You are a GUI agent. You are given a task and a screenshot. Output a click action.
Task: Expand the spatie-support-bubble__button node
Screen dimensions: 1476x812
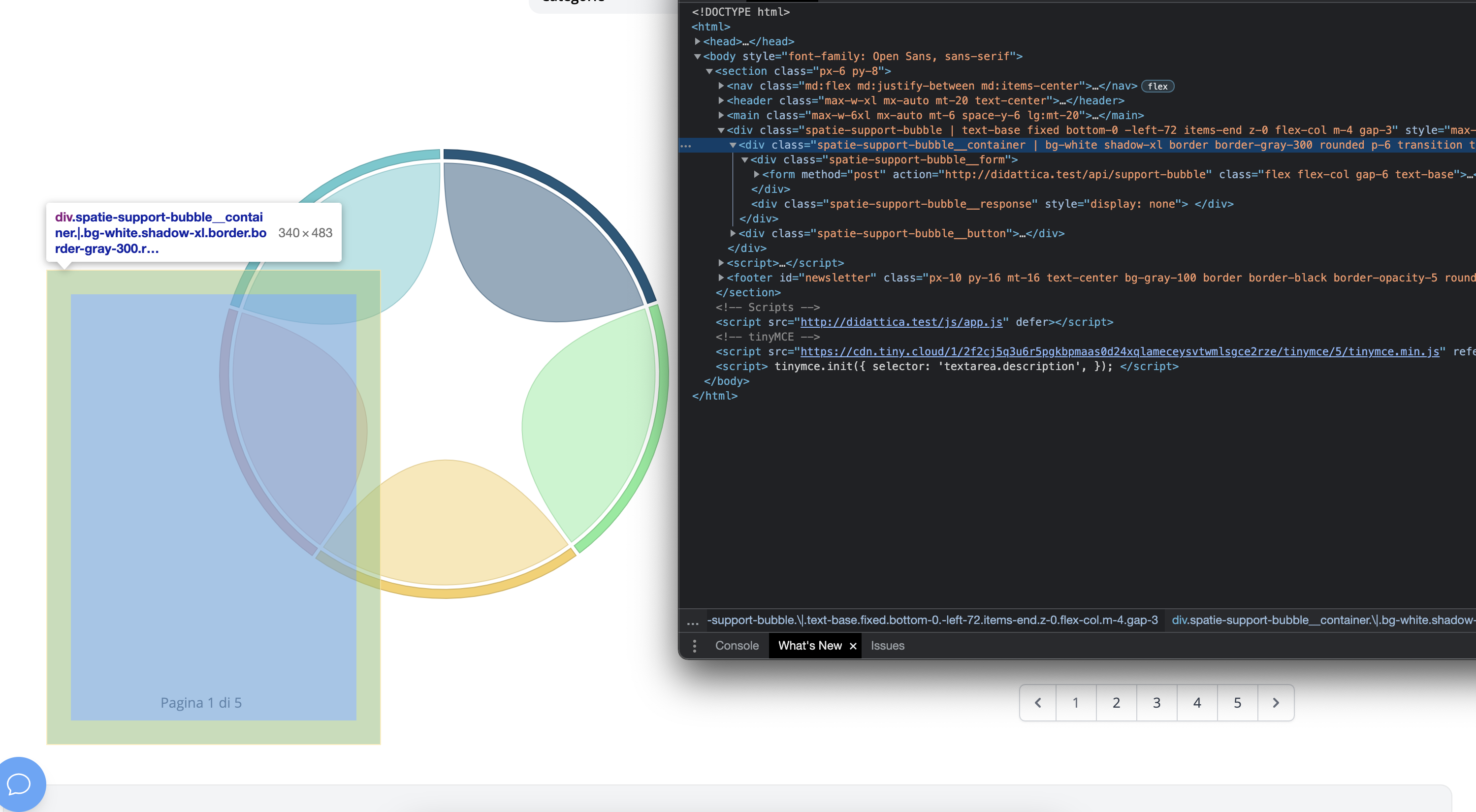click(x=733, y=234)
